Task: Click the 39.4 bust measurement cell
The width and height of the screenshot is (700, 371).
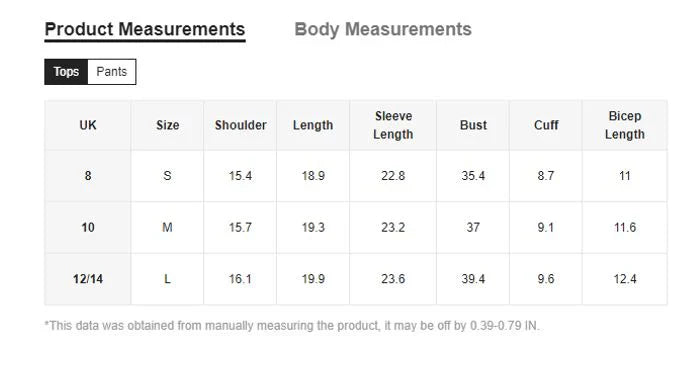Action: click(473, 279)
